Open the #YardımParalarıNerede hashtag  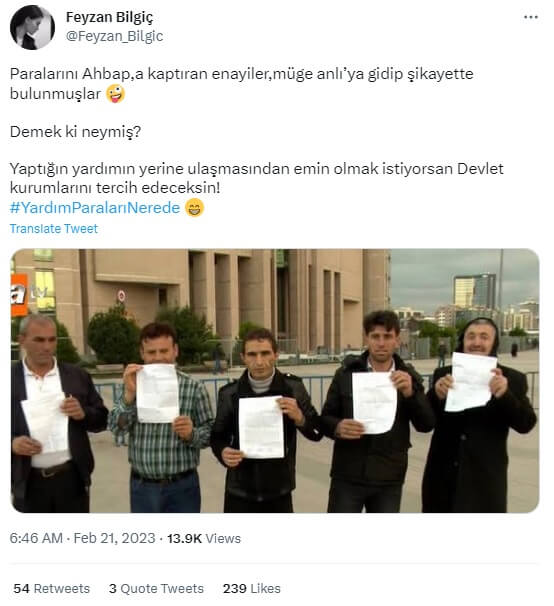pos(95,208)
